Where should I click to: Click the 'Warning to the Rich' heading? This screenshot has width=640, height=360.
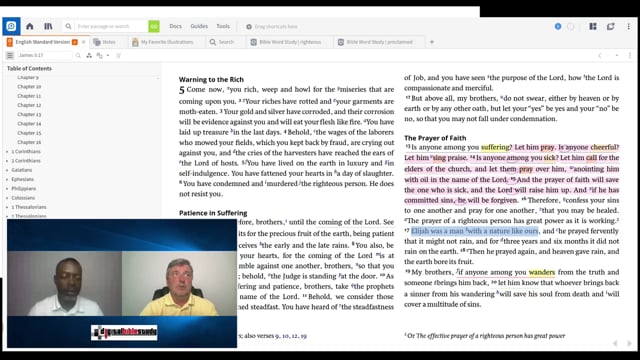[211, 80]
